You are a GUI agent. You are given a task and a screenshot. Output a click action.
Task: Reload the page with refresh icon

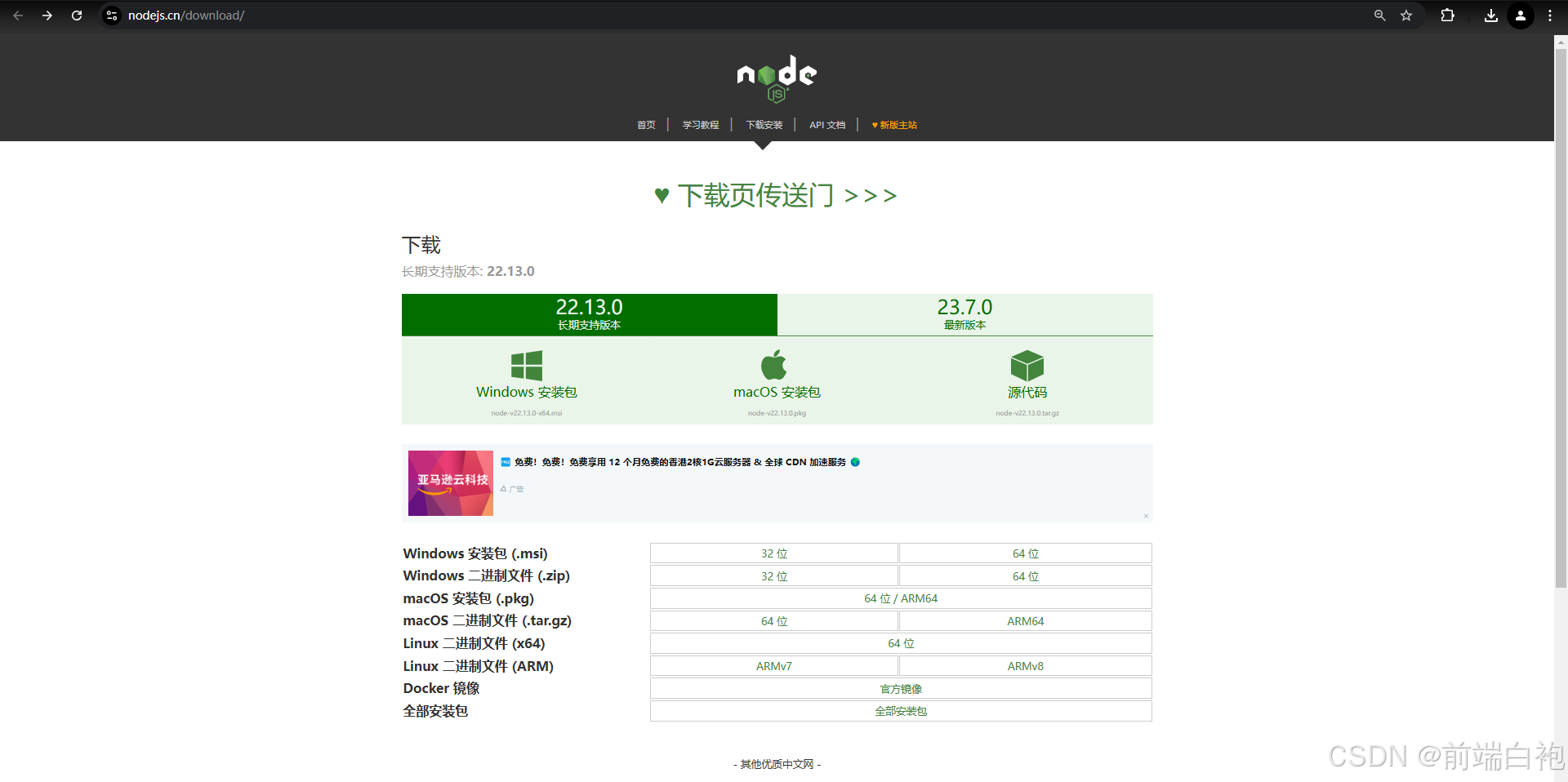pos(77,16)
